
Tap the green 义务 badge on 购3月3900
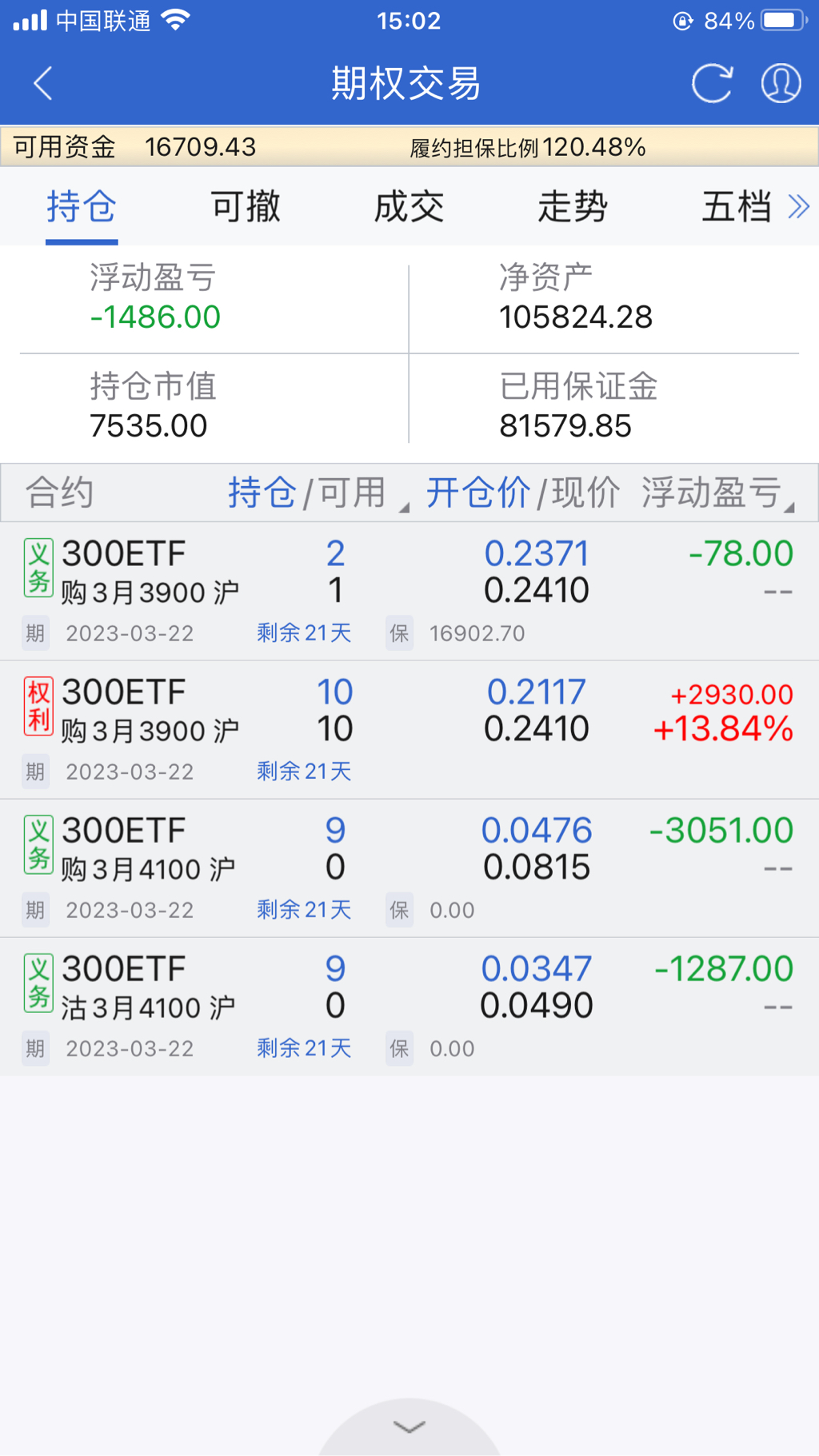(x=38, y=568)
